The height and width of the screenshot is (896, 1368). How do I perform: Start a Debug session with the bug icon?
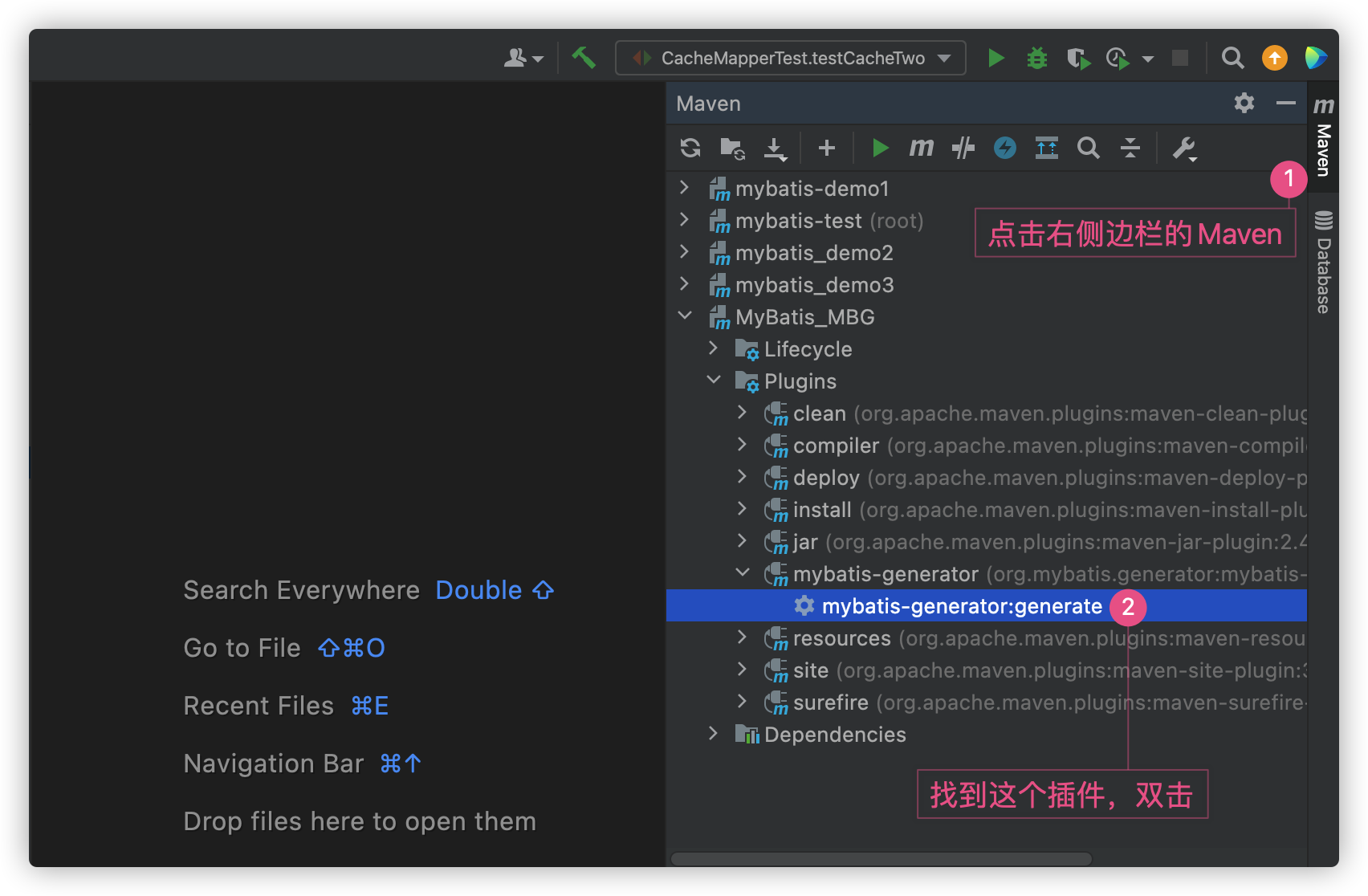pos(1036,57)
